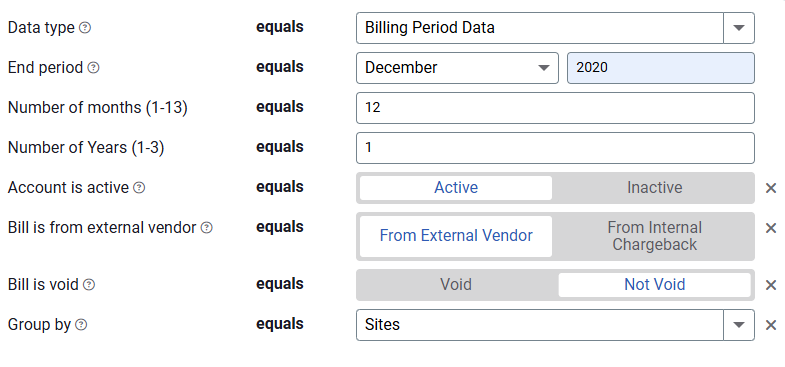
Task: Select the Not Void option
Action: [654, 285]
